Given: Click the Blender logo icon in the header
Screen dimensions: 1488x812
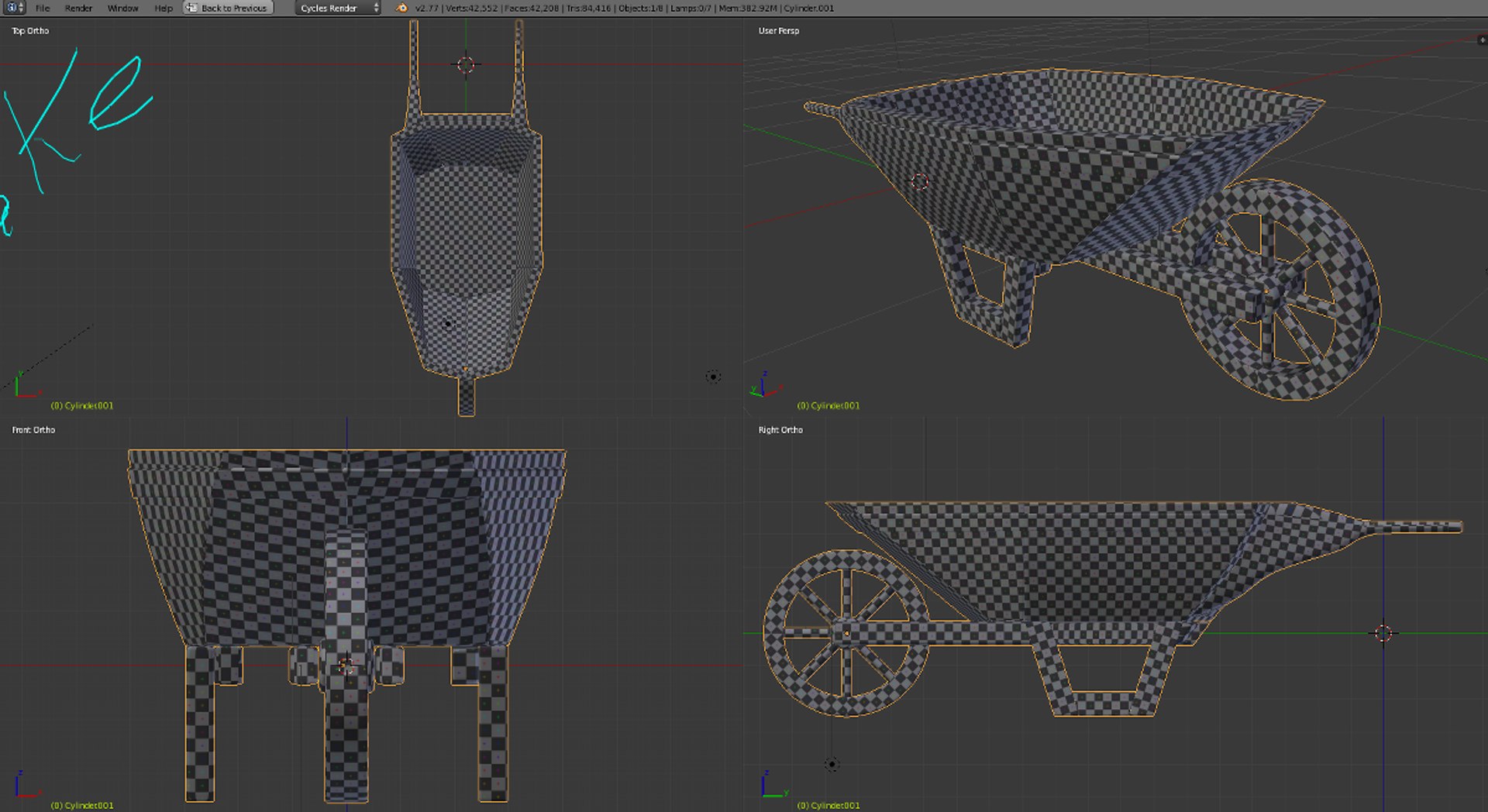Looking at the screenshot, I should point(401,8).
